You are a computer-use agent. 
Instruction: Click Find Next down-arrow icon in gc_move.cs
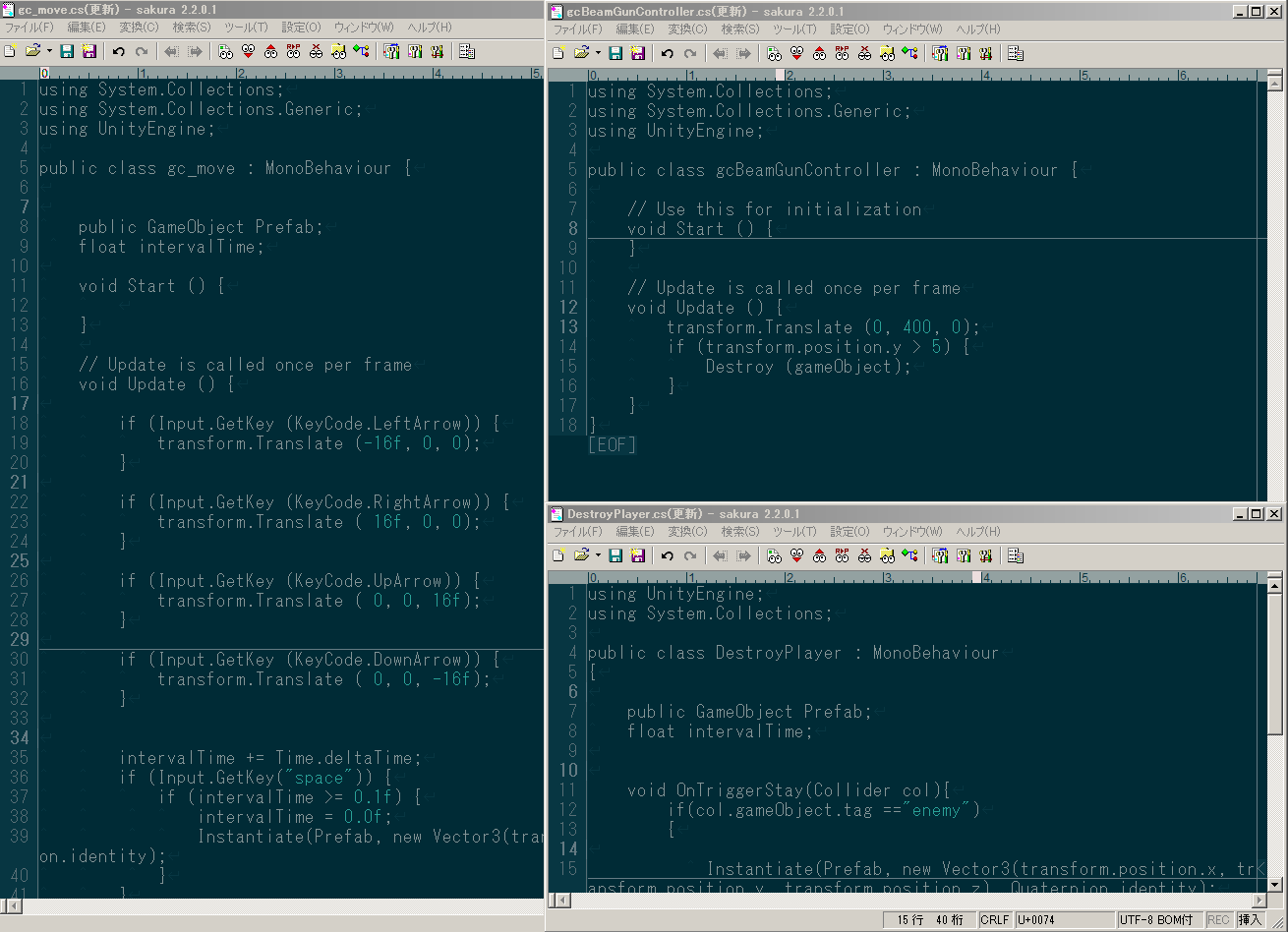pos(248,51)
